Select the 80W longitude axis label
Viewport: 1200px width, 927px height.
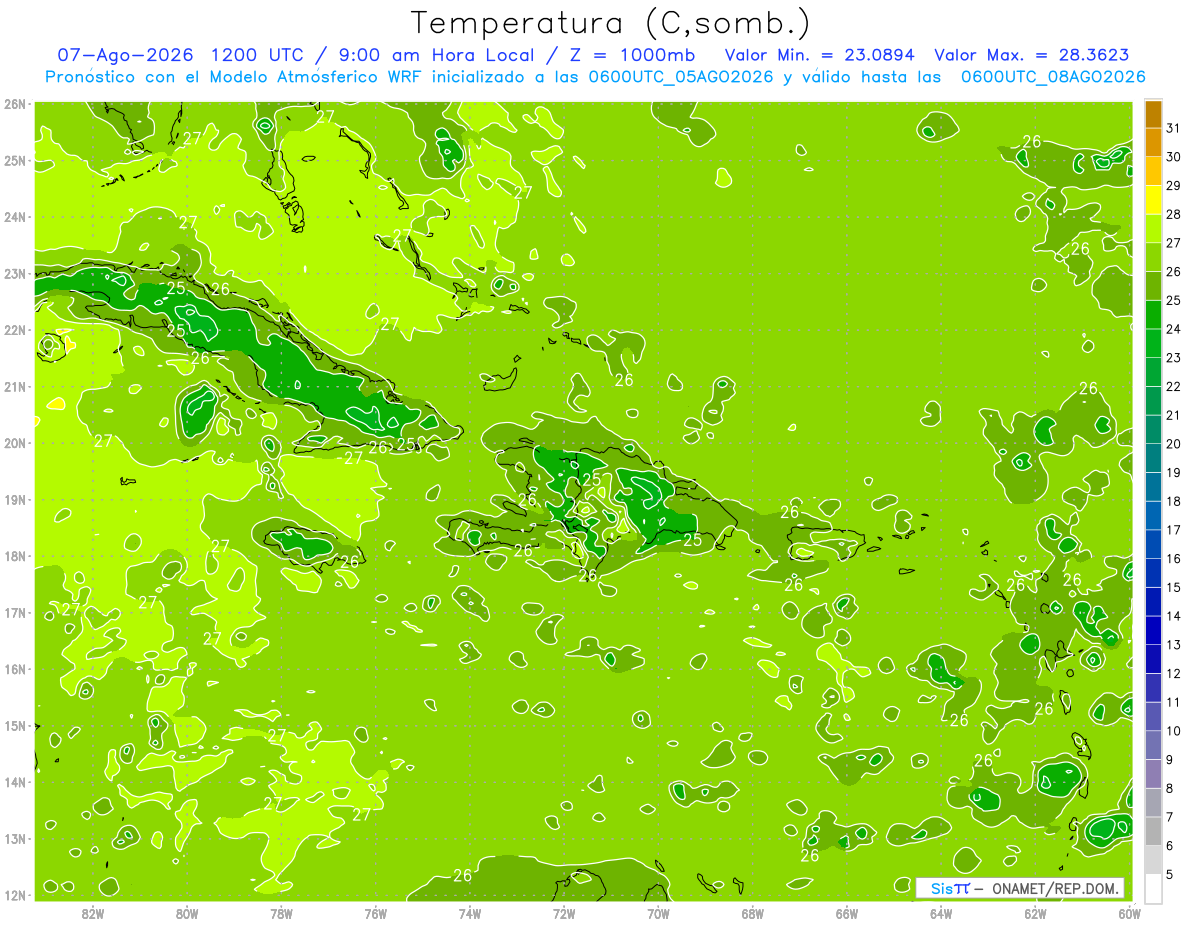187,913
